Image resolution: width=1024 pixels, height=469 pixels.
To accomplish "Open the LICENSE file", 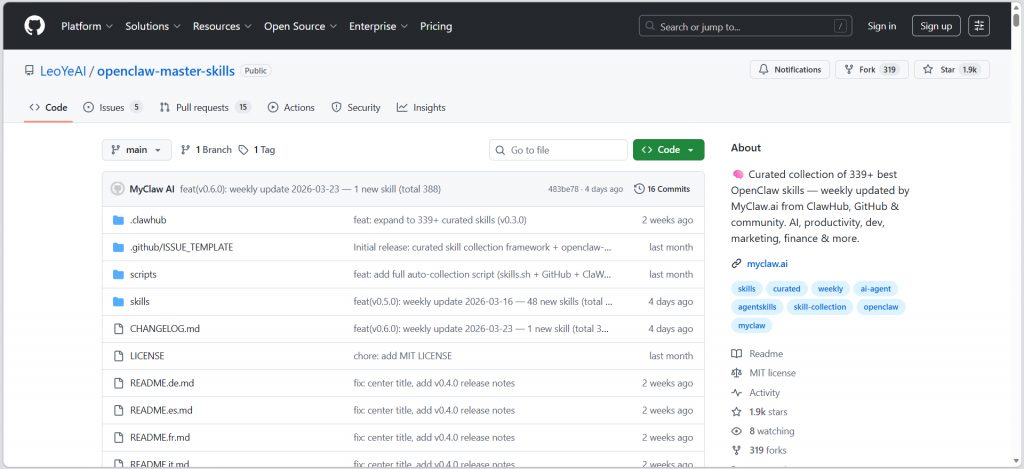I will [x=147, y=356].
